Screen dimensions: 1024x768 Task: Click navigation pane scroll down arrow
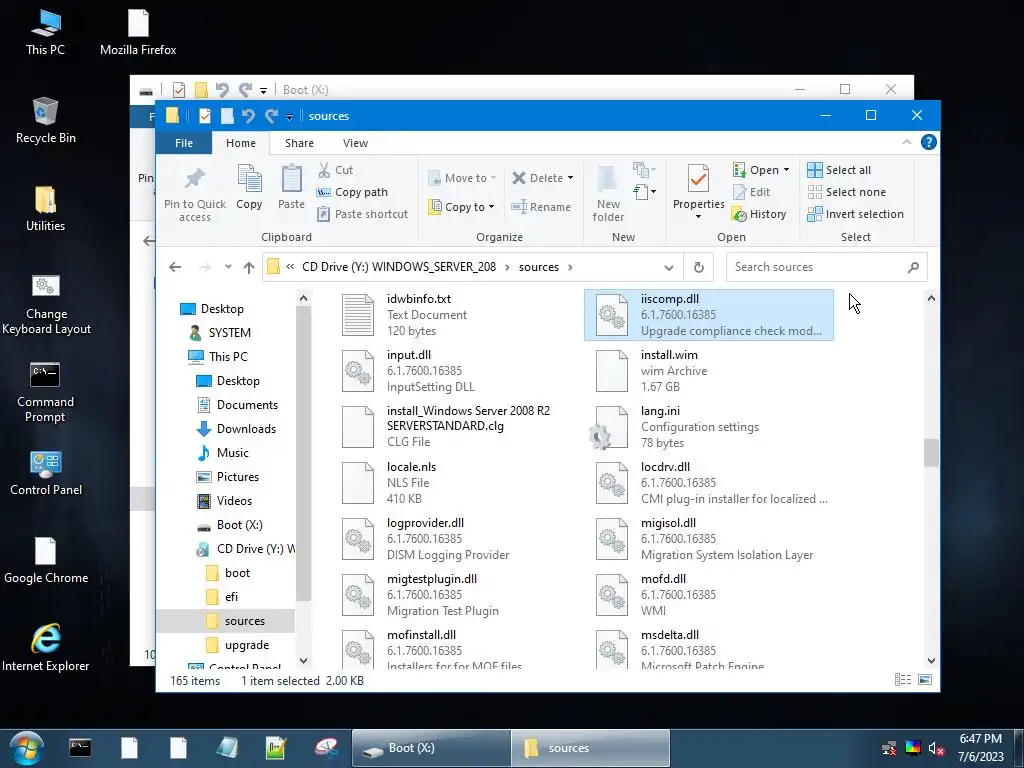(x=303, y=660)
